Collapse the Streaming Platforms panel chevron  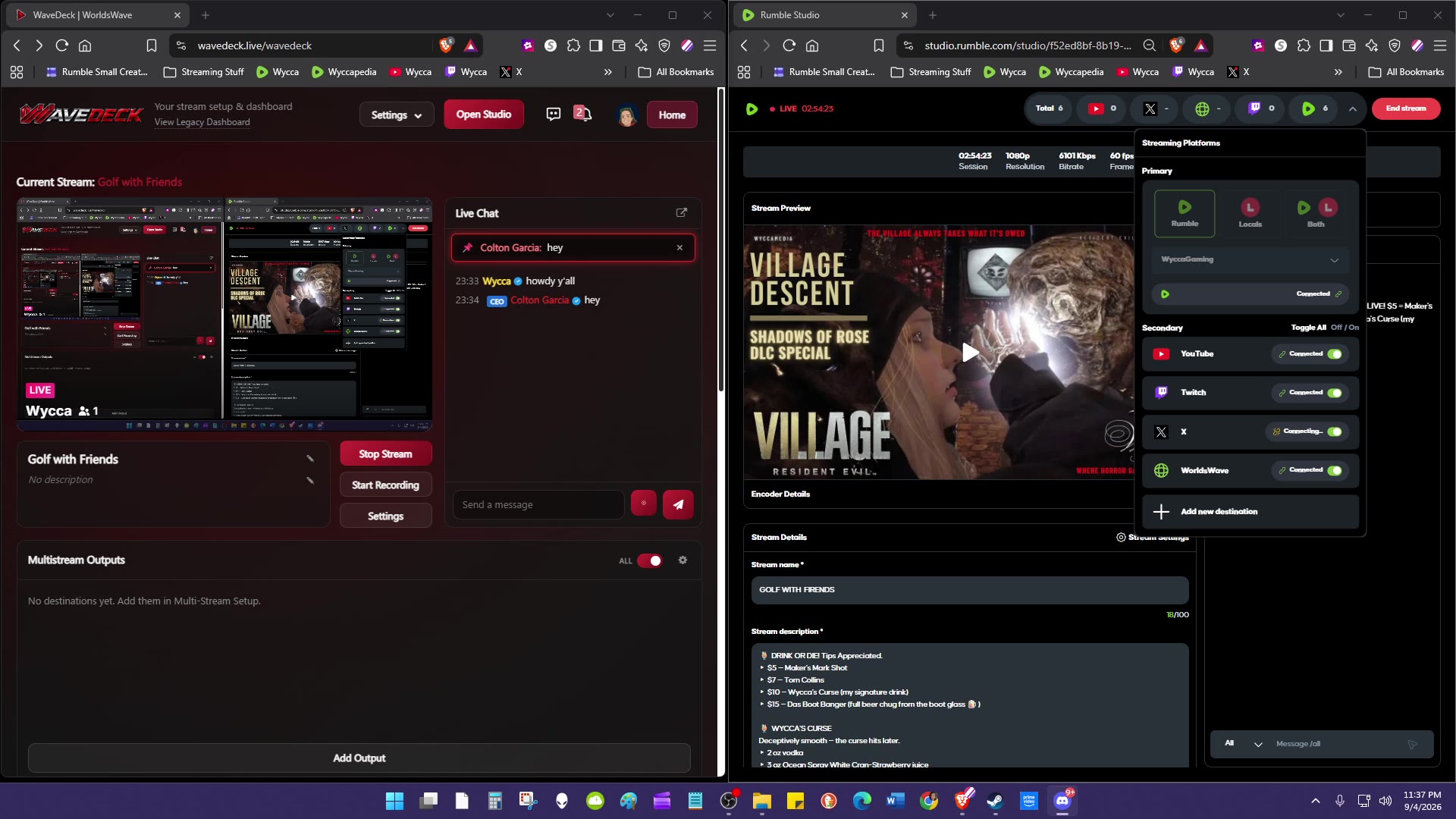(x=1353, y=108)
